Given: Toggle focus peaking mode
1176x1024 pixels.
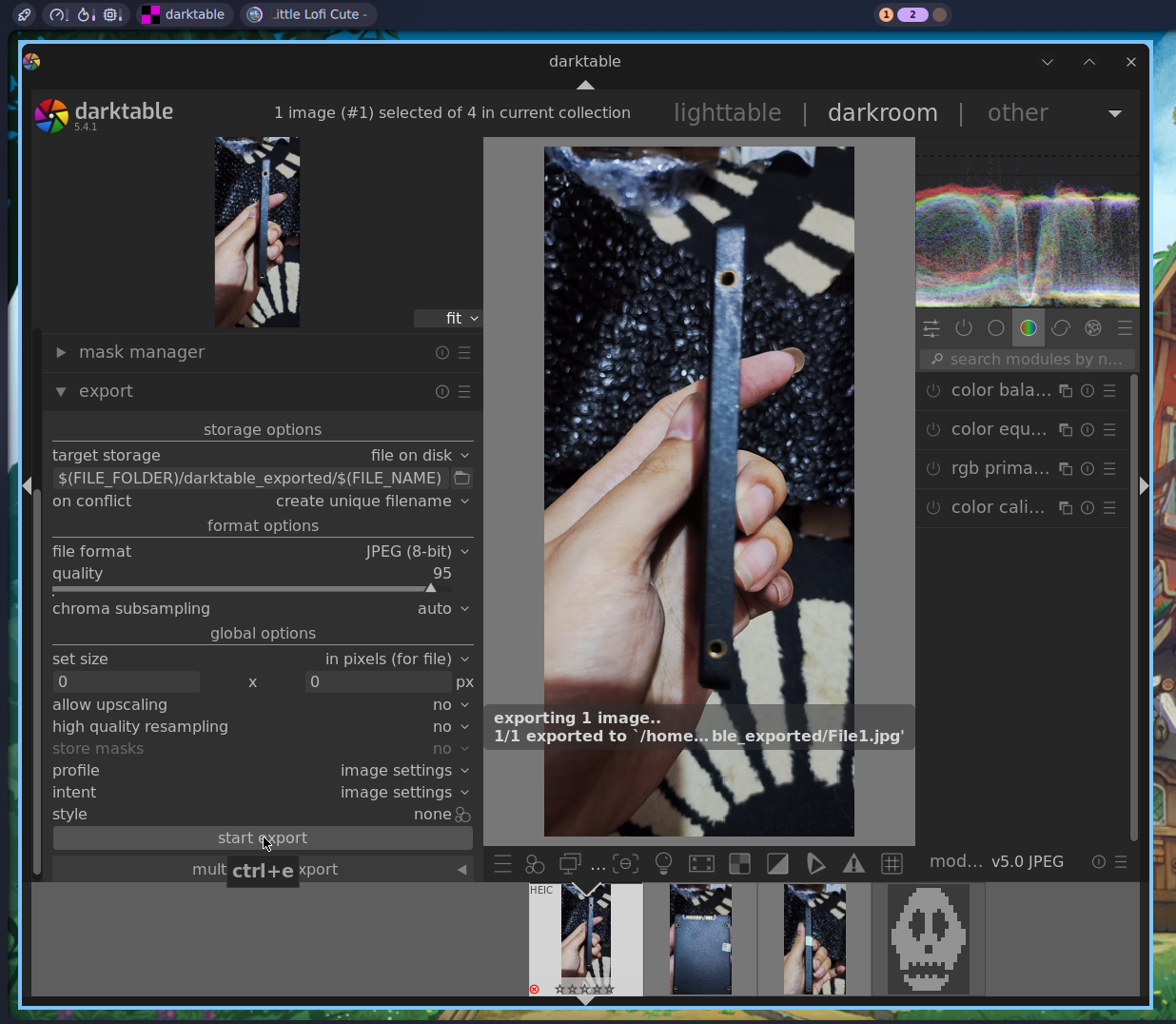Looking at the screenshot, I should coord(625,864).
